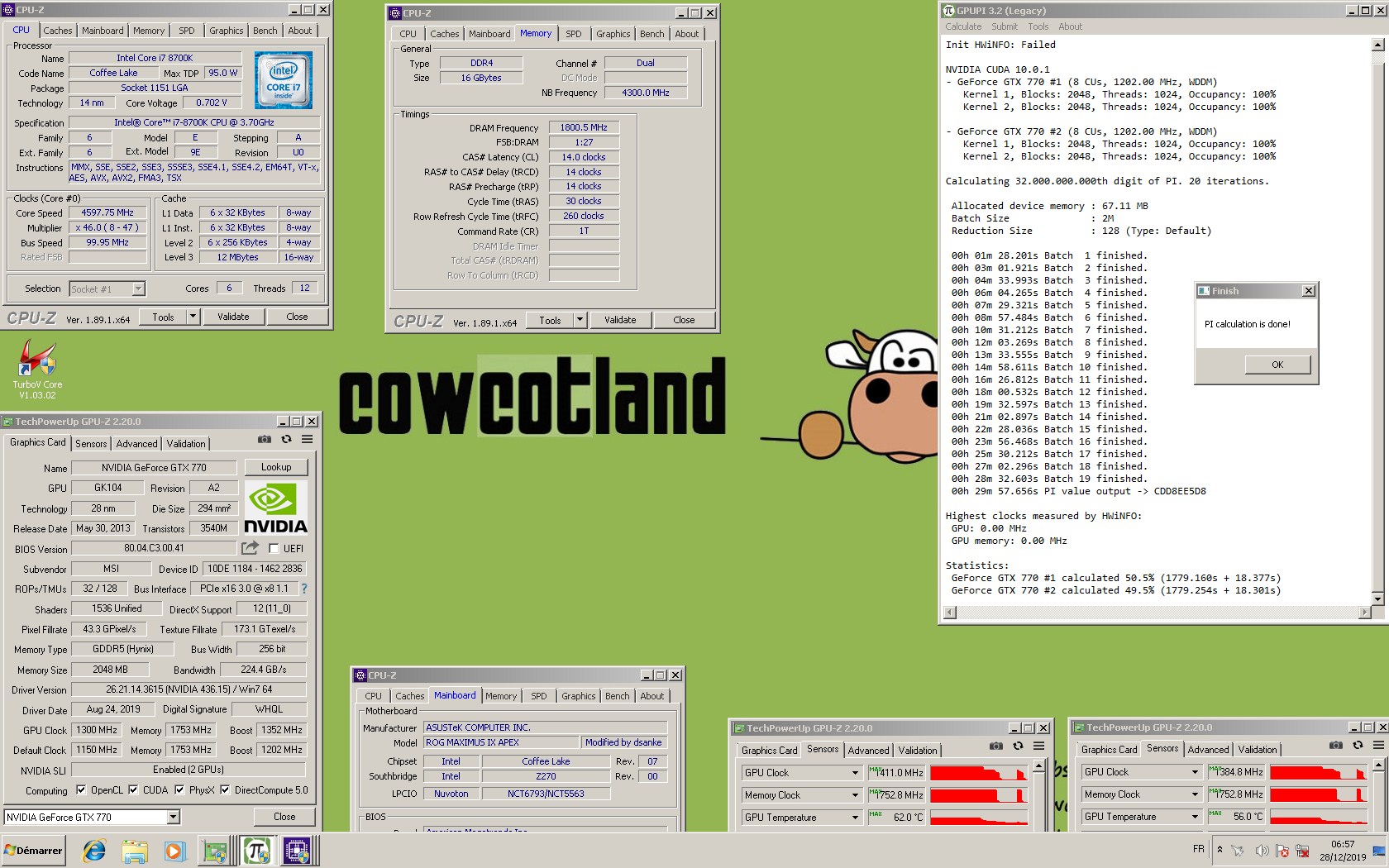The width and height of the screenshot is (1389, 868).
Task: Switch to Advanced tab in GPU-Z Graphics Card window
Action: point(136,444)
